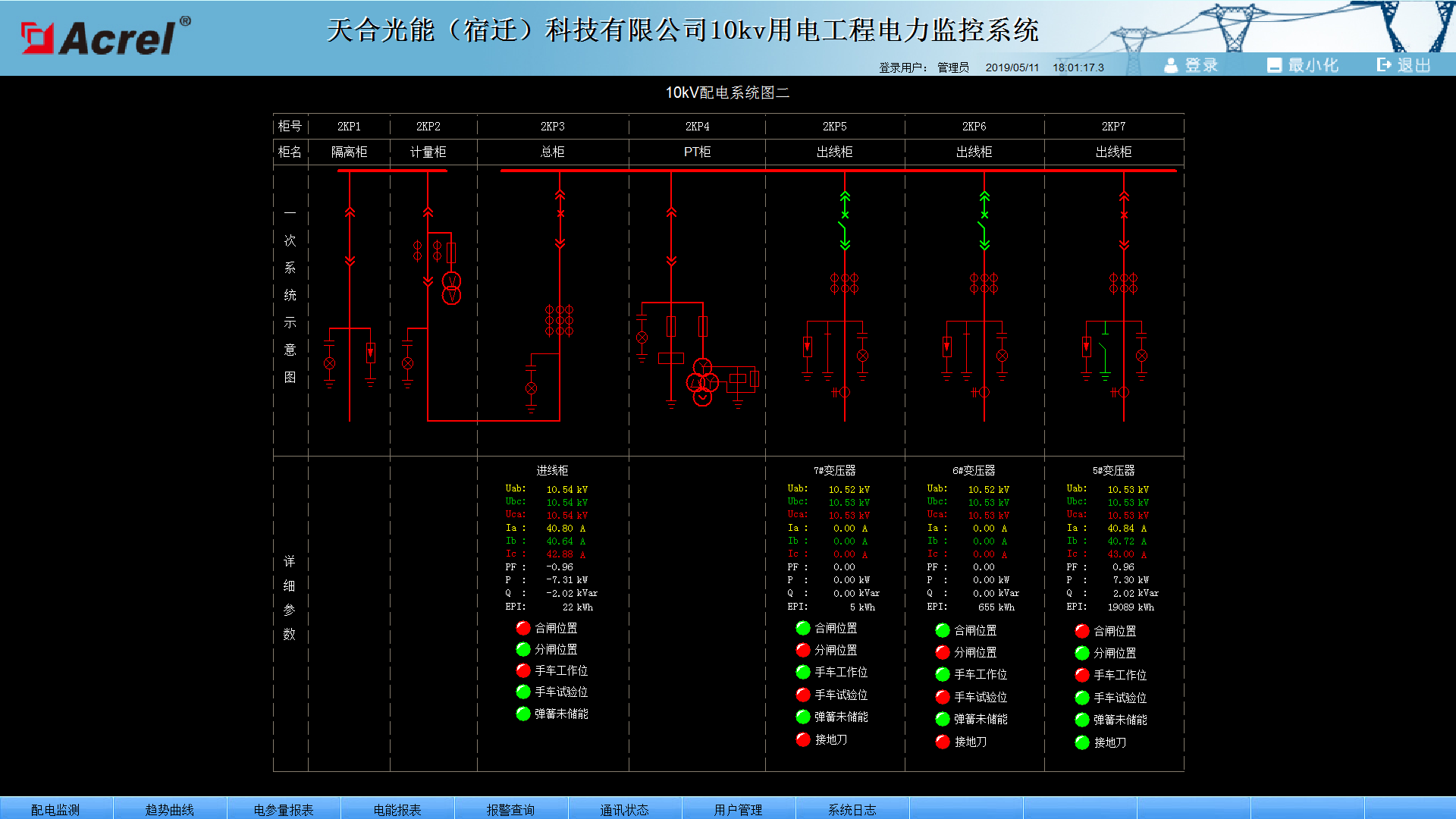Click 6#变压器 分闸位置 red indicator
Image resolution: width=1456 pixels, height=819 pixels.
943,652
